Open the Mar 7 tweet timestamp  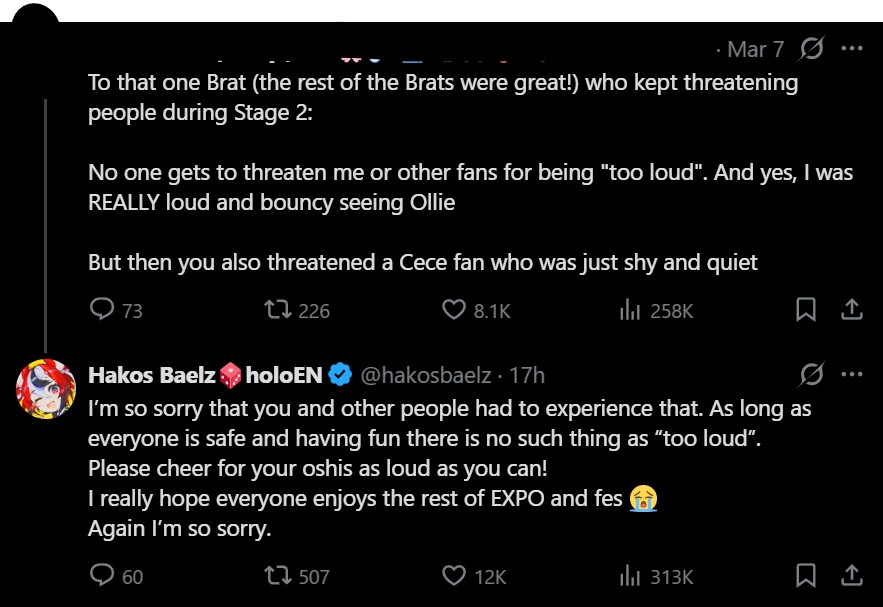pos(755,48)
